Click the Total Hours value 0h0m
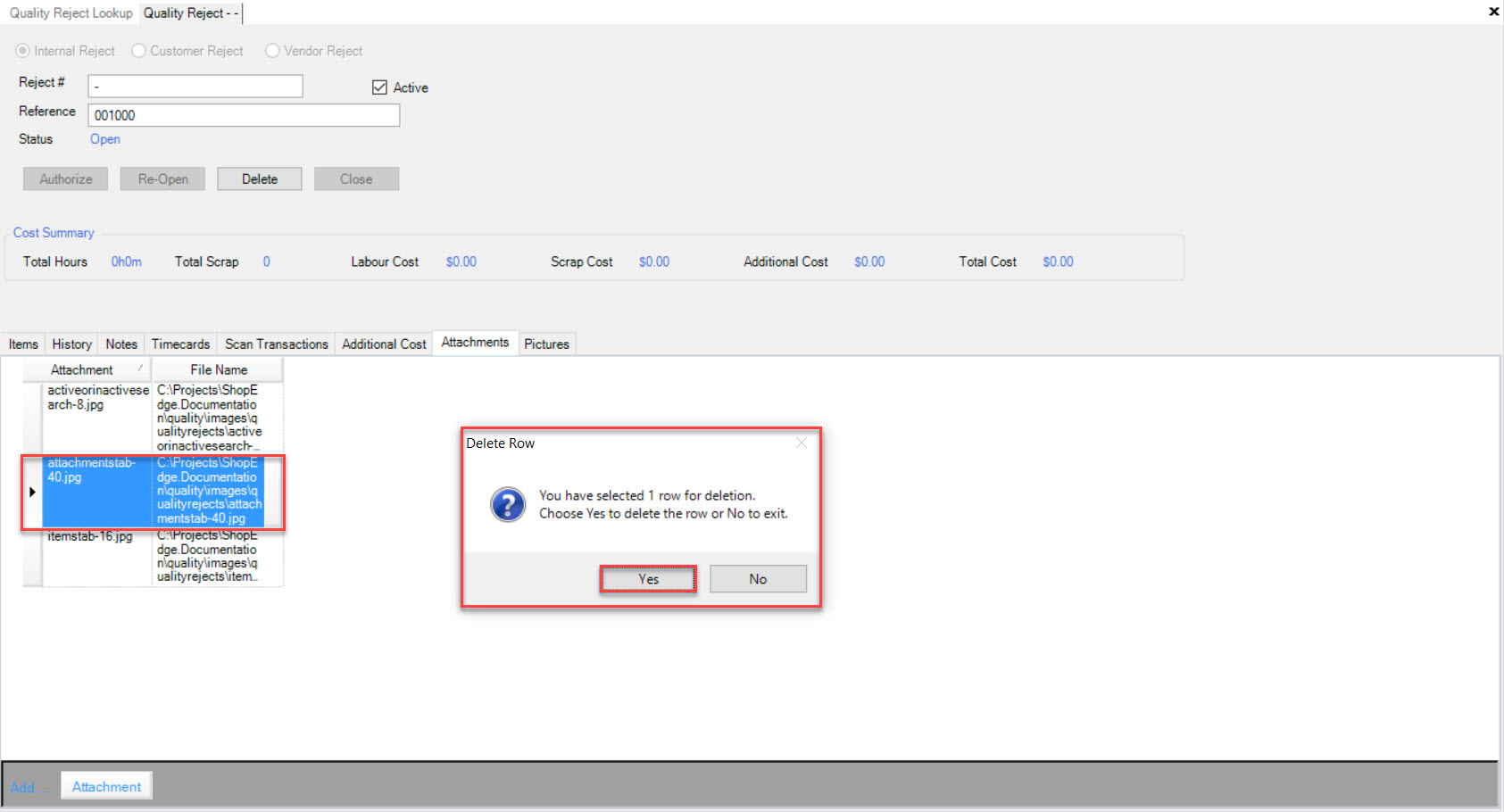This screenshot has height=812, width=1504. coord(127,262)
